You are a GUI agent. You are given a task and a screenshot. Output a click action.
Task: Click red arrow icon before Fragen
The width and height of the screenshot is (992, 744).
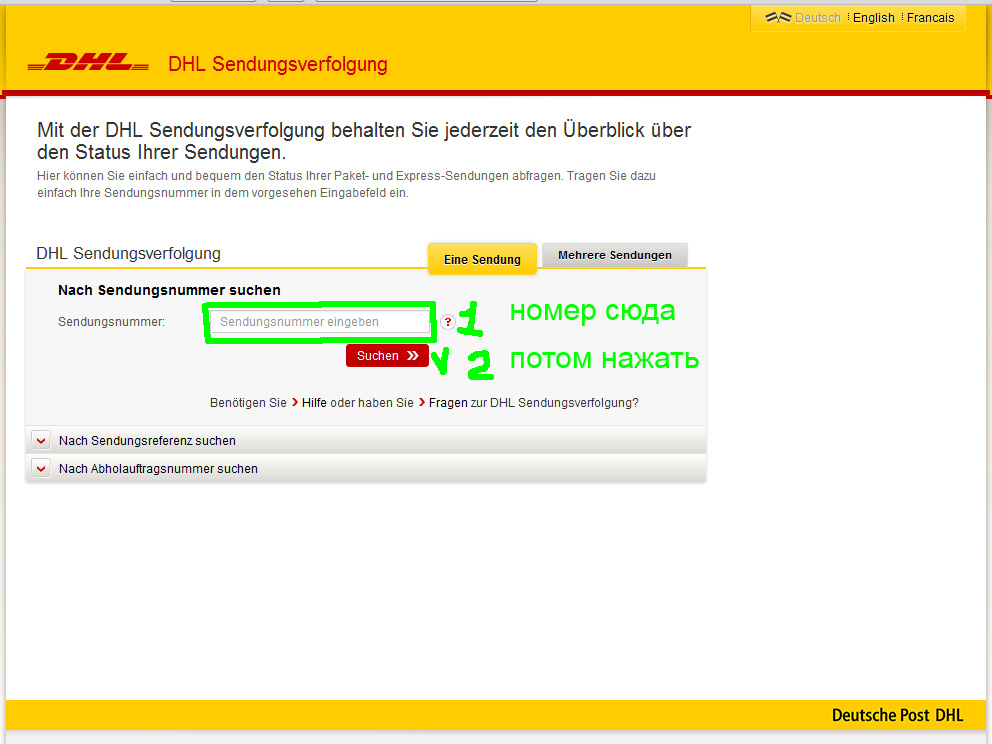(x=422, y=403)
